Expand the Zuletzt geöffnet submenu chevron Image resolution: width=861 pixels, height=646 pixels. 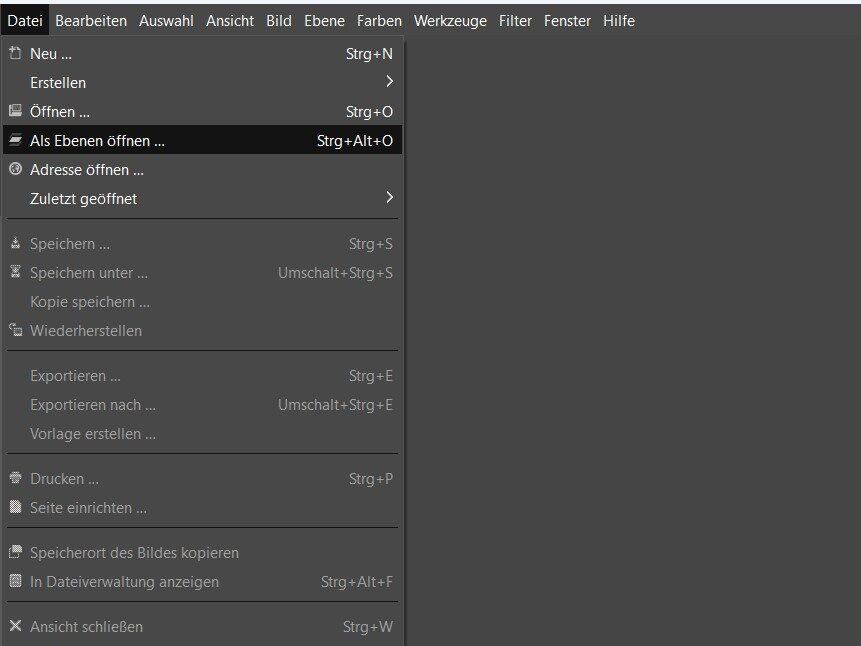click(x=389, y=197)
